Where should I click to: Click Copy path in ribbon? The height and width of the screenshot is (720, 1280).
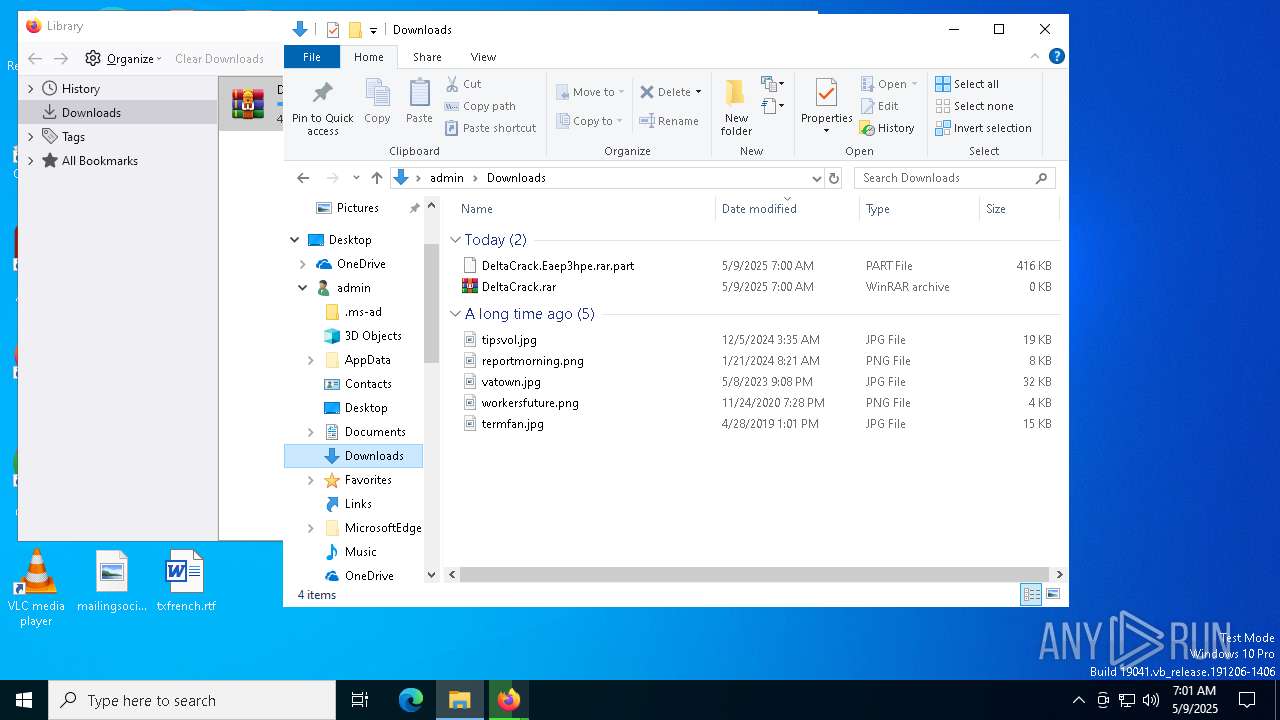[x=480, y=106]
